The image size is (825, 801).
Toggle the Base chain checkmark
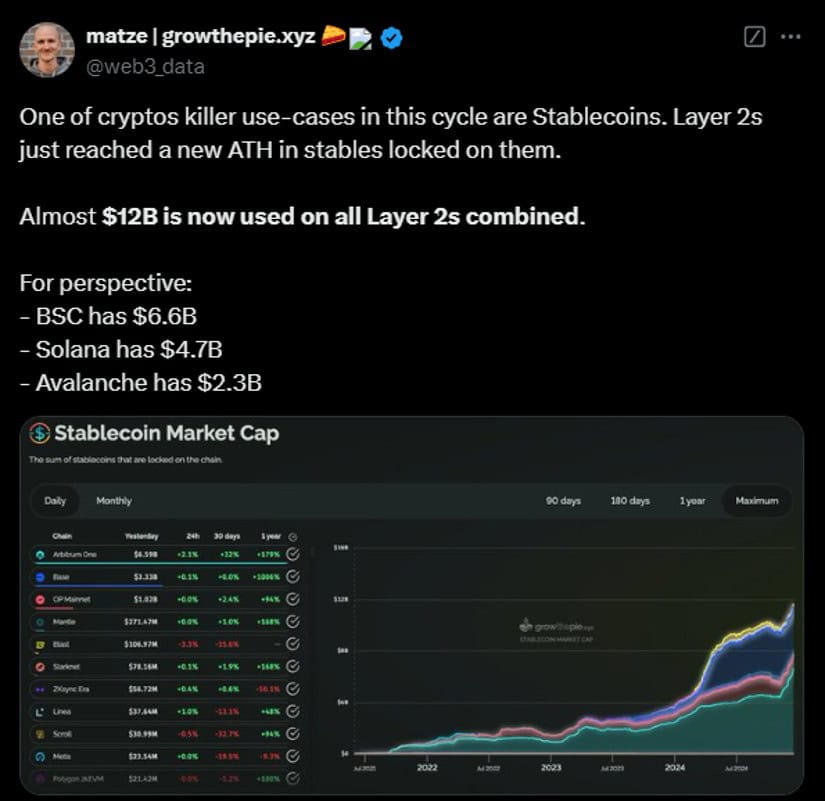pos(293,577)
